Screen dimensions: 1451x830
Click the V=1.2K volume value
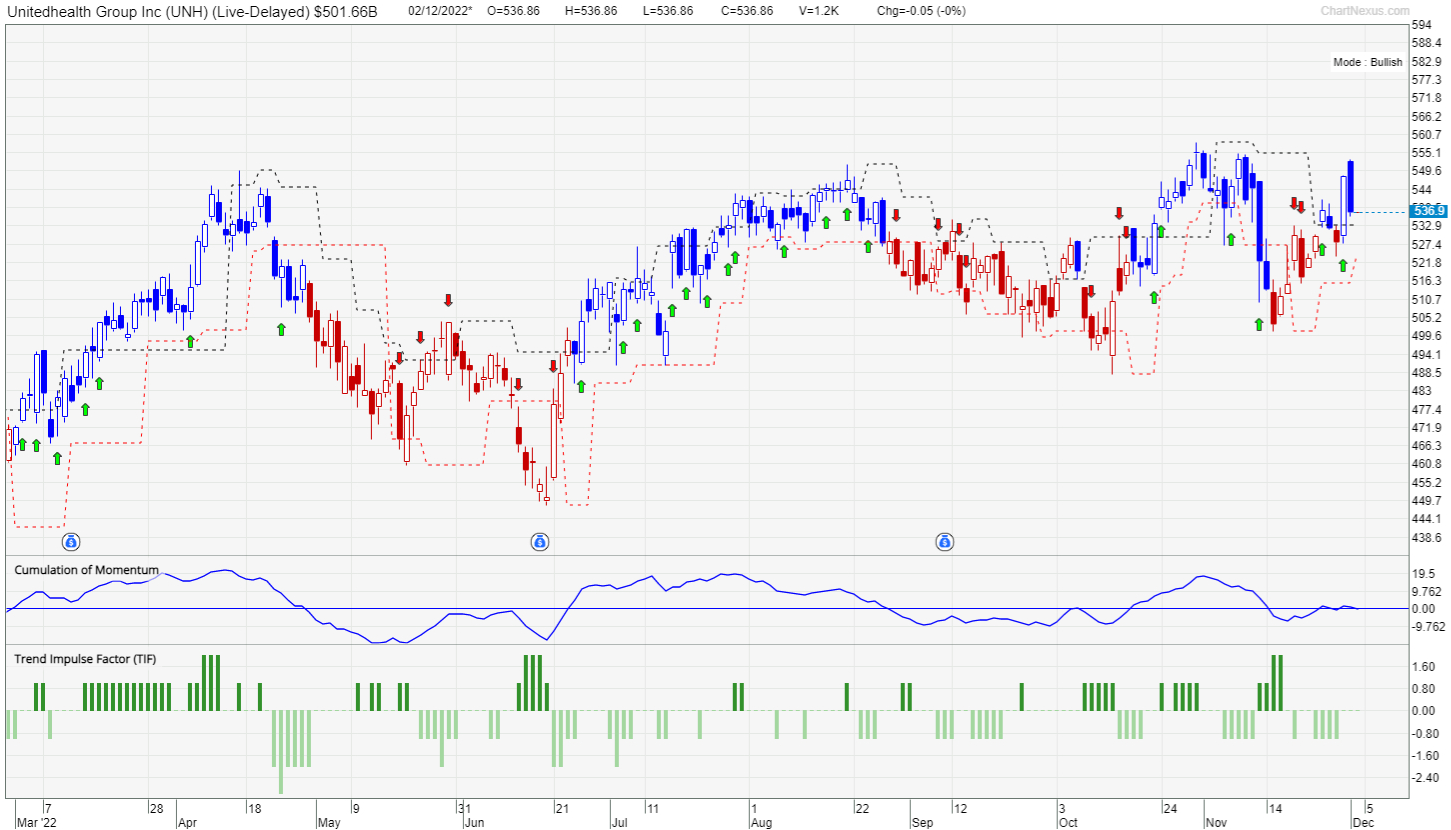point(819,10)
